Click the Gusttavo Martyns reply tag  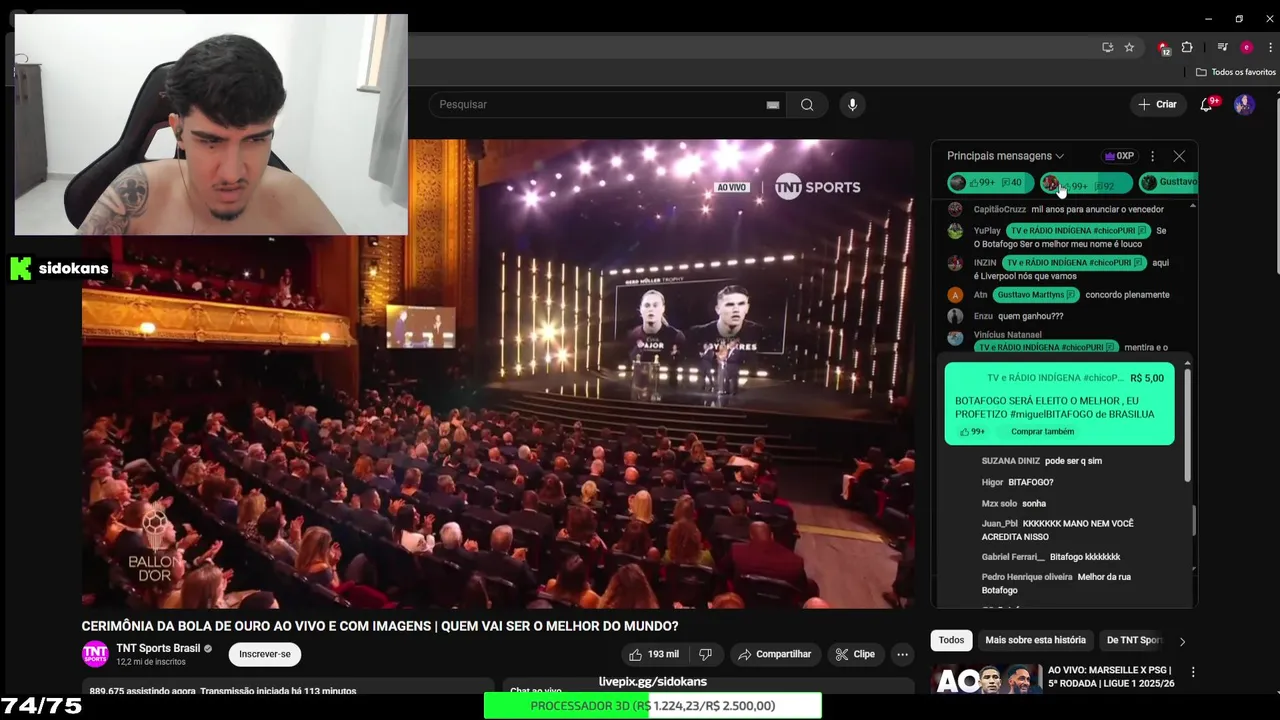(x=1036, y=295)
